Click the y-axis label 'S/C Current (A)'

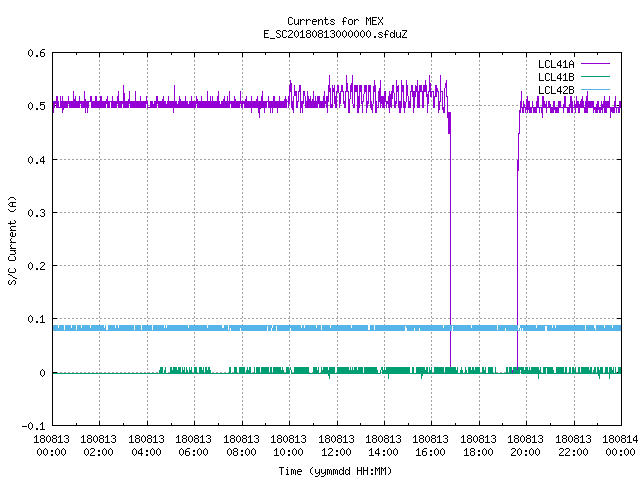coord(13,240)
